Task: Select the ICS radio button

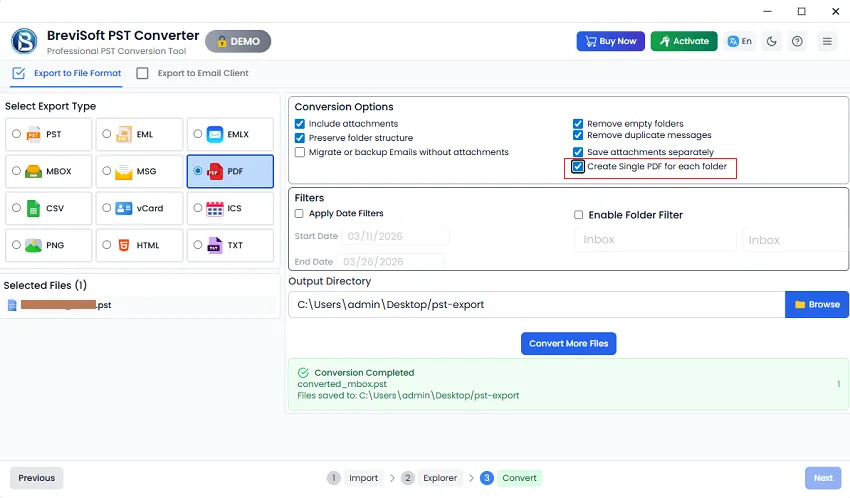Action: (x=198, y=208)
